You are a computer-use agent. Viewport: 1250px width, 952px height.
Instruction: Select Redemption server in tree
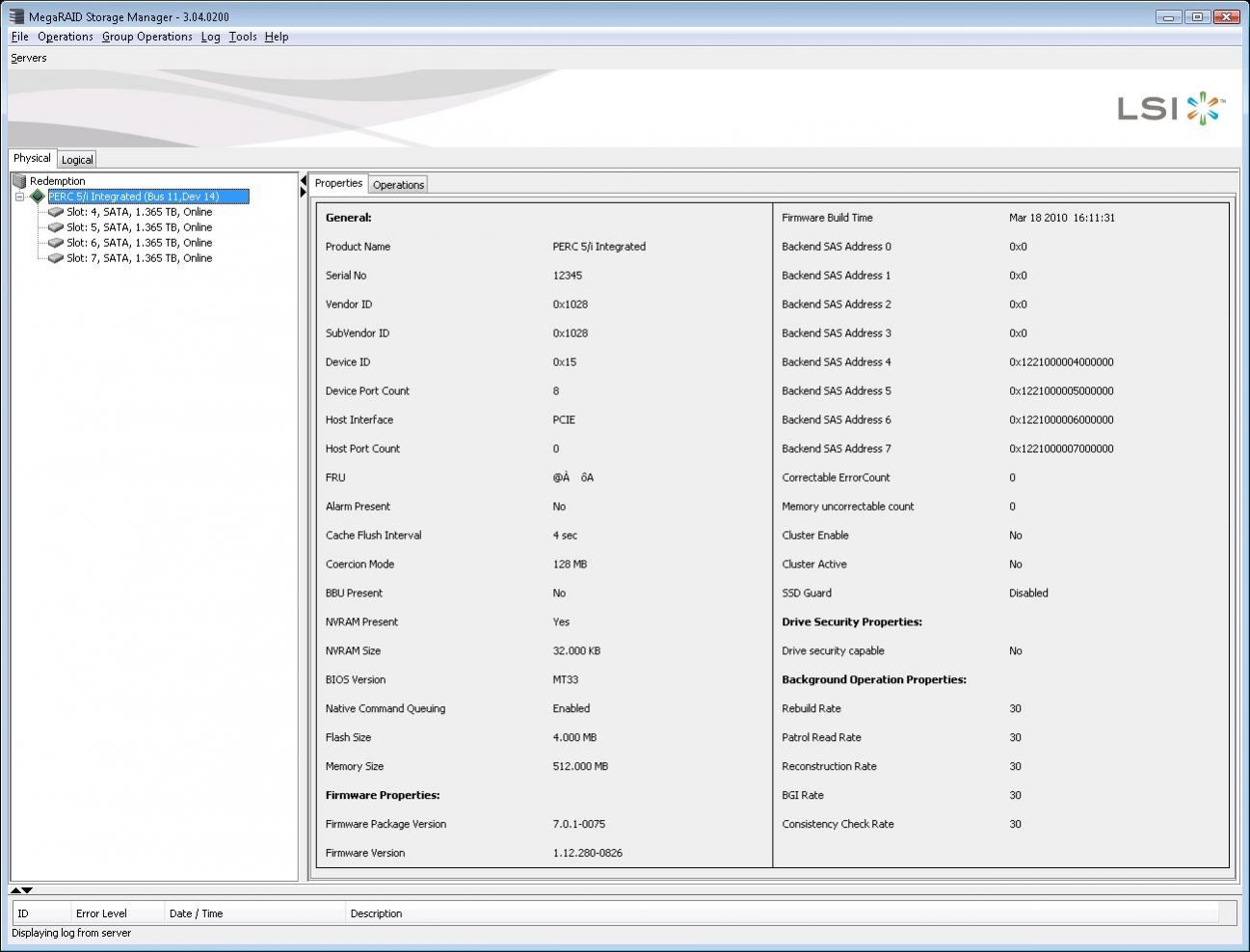pyautogui.click(x=57, y=181)
